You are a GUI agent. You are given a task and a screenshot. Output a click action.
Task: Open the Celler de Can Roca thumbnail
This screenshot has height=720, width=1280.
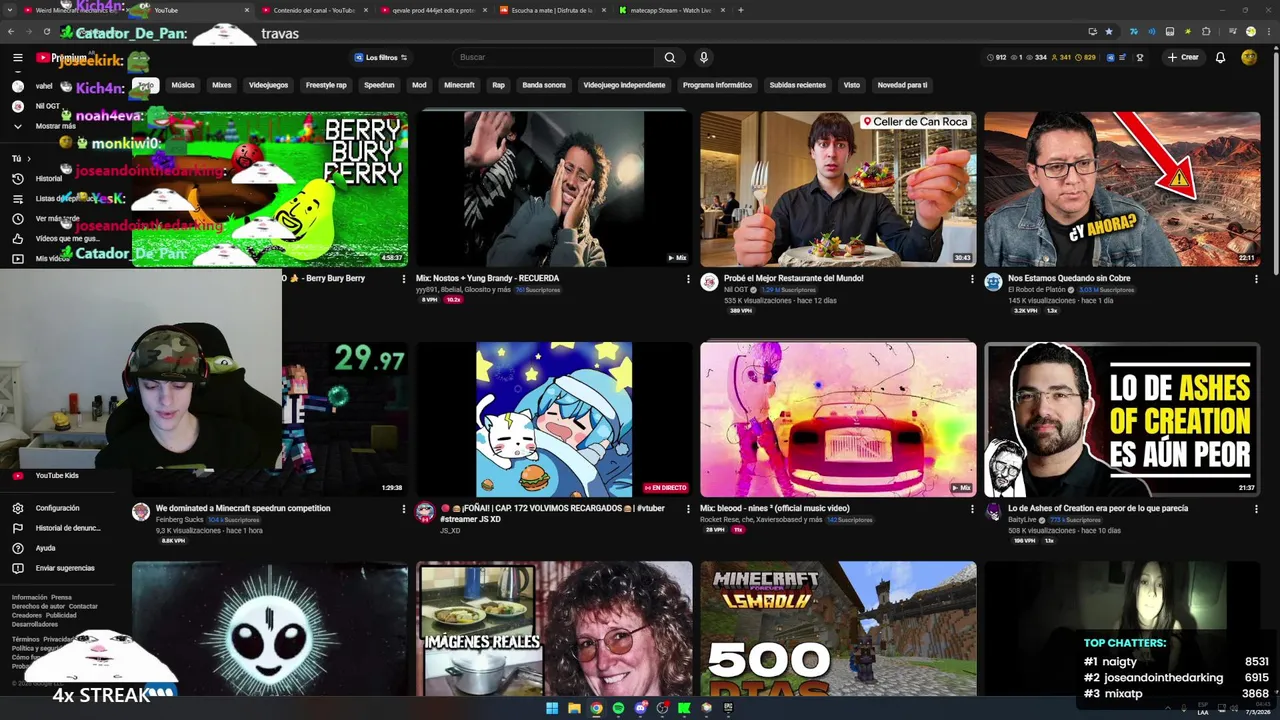(x=838, y=189)
